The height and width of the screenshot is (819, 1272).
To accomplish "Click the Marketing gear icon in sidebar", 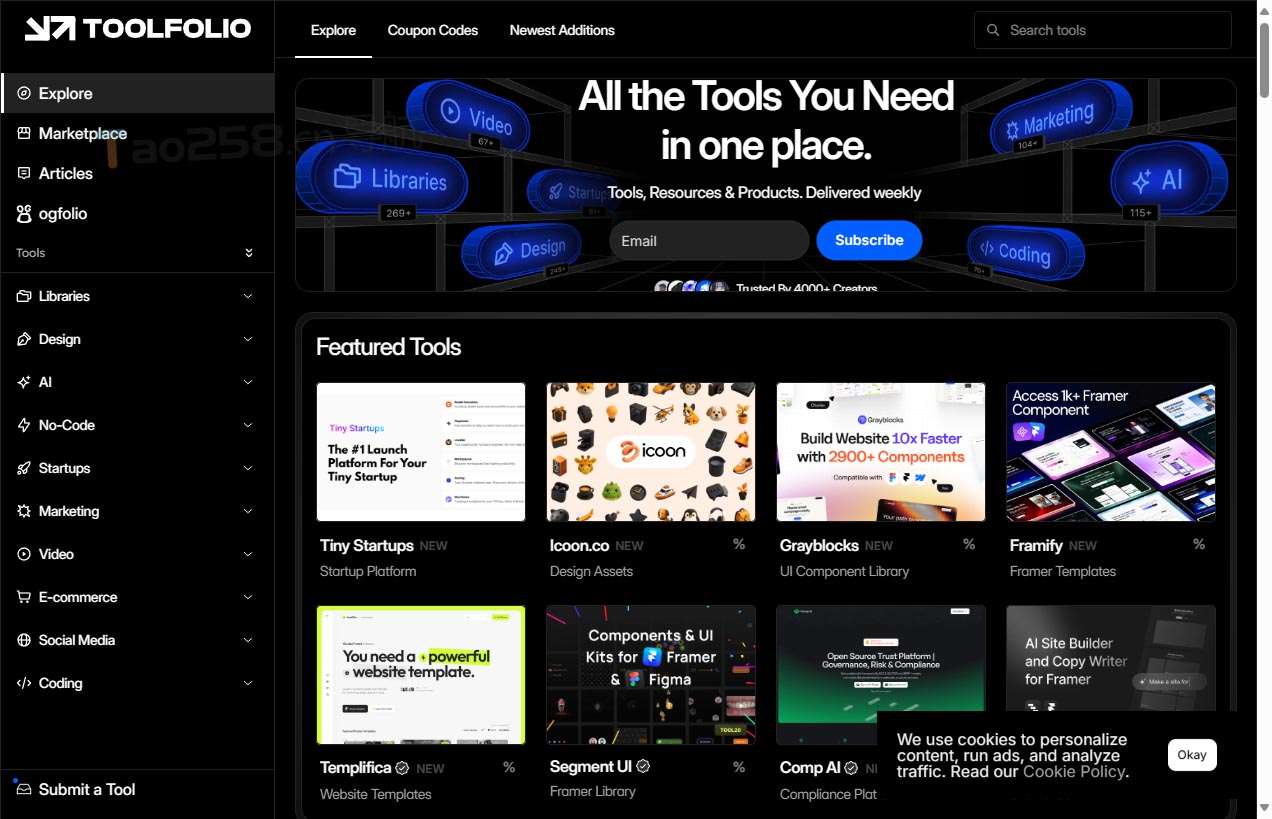I will pos(24,511).
